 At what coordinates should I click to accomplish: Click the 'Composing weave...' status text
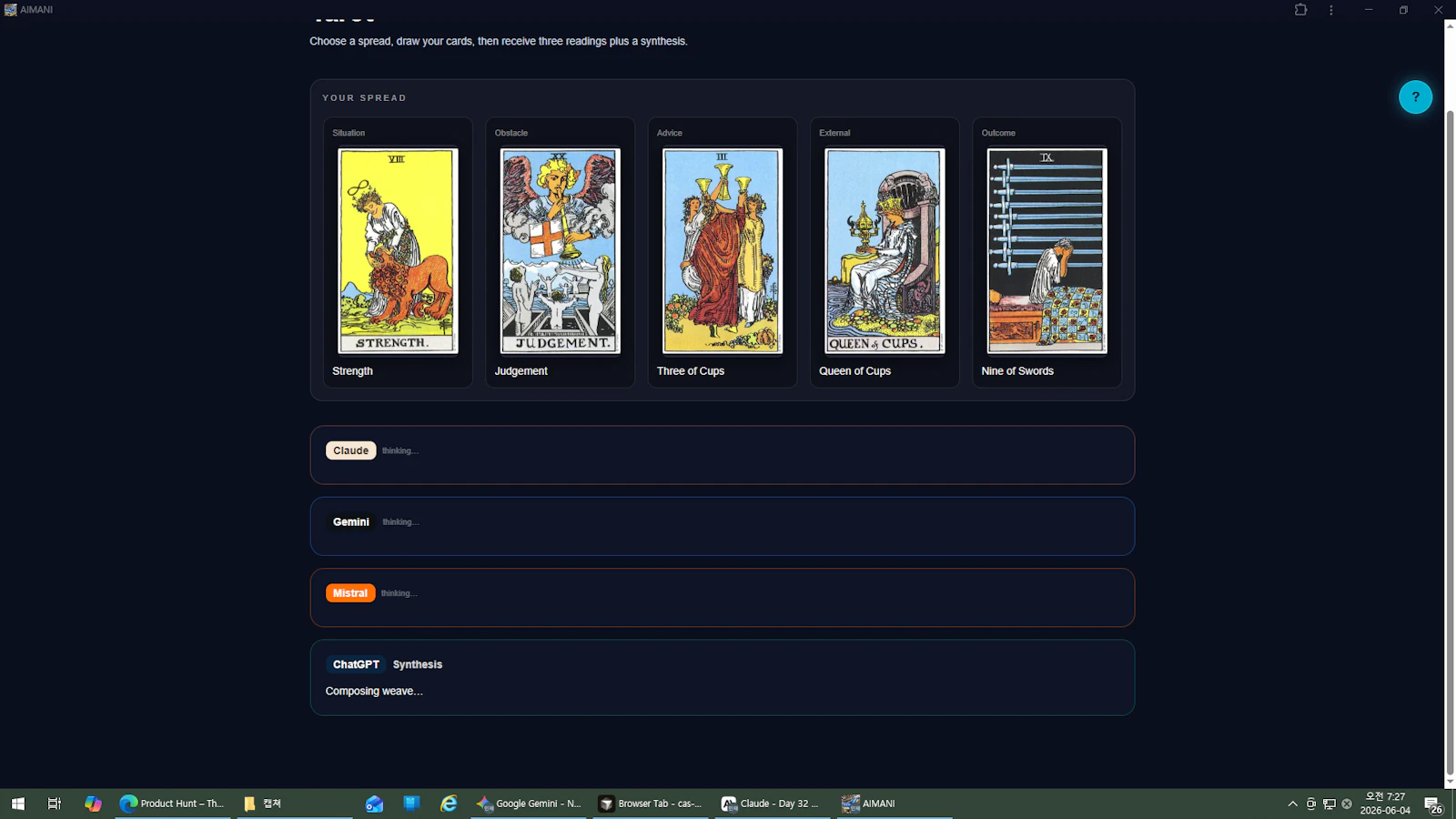374,691
